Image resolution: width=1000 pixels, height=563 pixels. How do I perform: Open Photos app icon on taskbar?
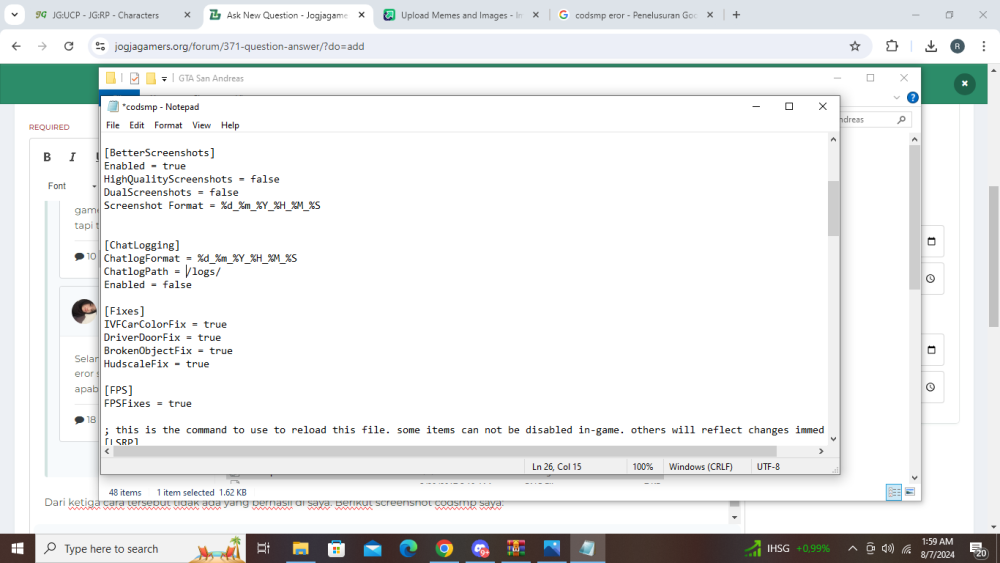[552, 548]
